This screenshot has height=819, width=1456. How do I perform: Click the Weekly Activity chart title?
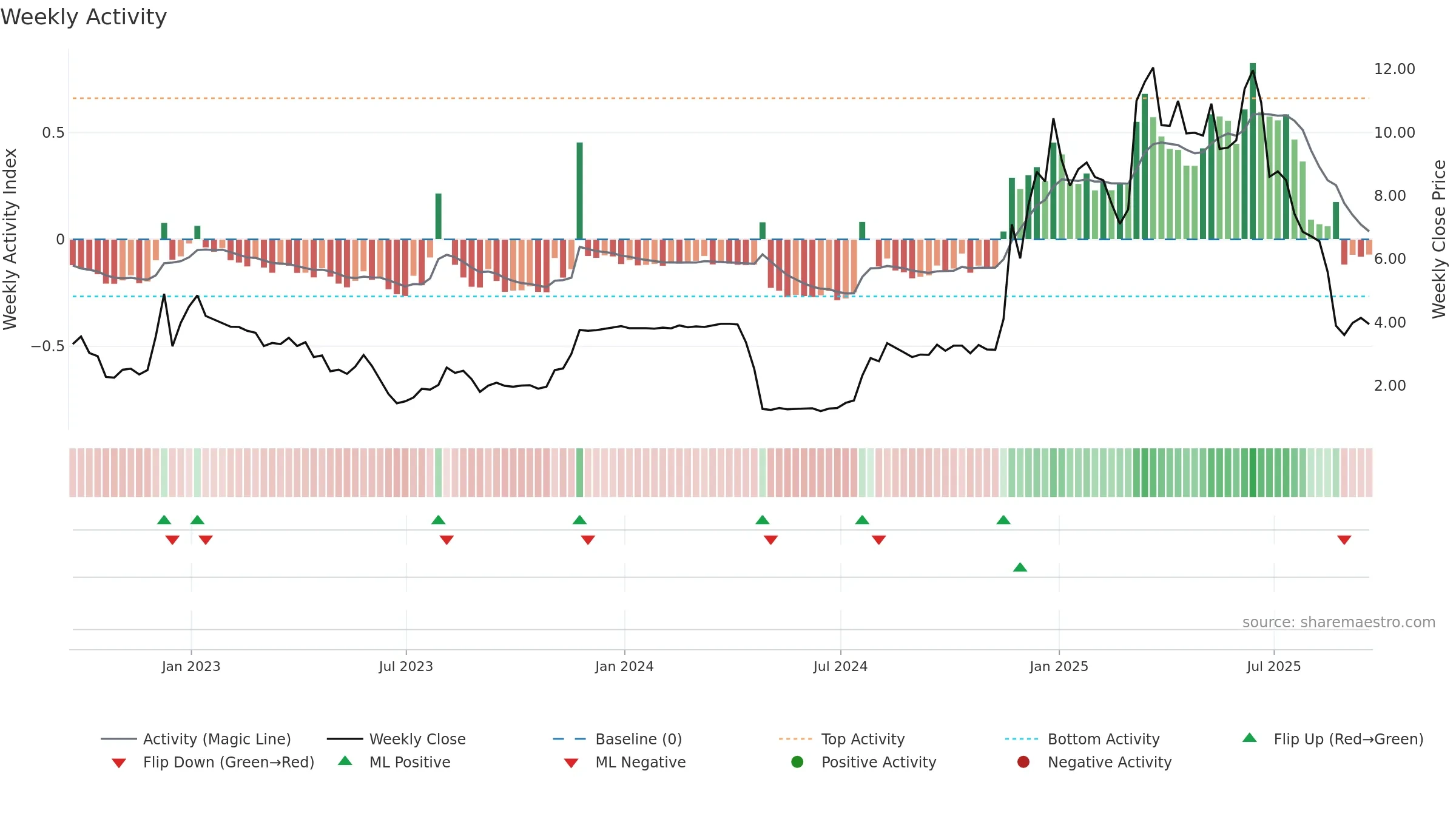[x=84, y=17]
